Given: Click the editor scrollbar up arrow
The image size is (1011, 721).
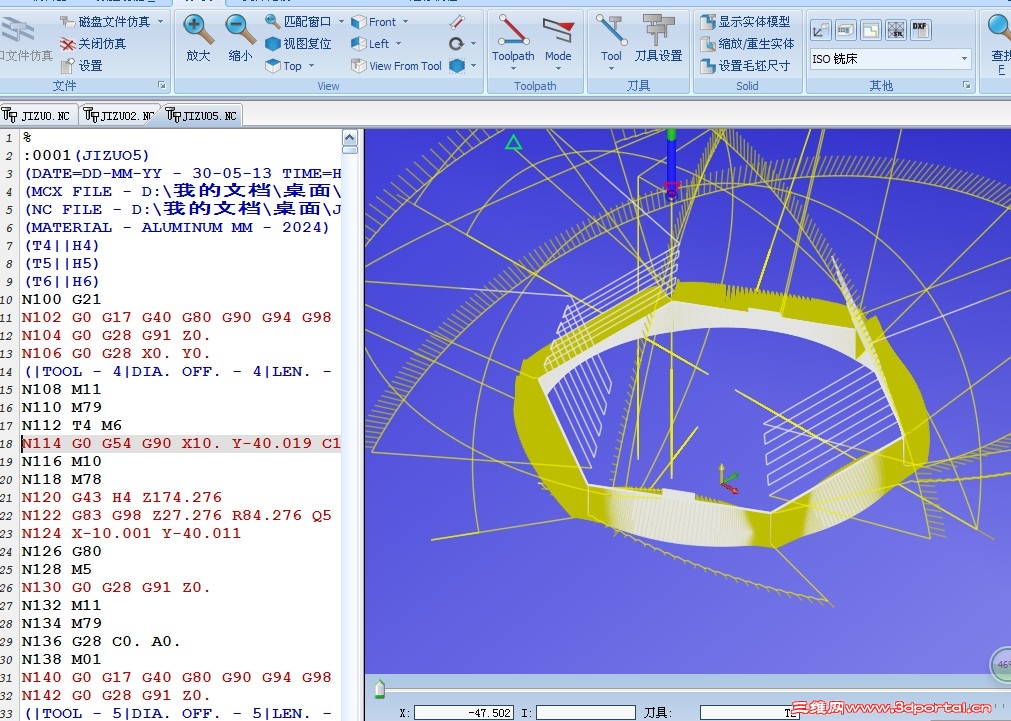Looking at the screenshot, I should 349,137.
